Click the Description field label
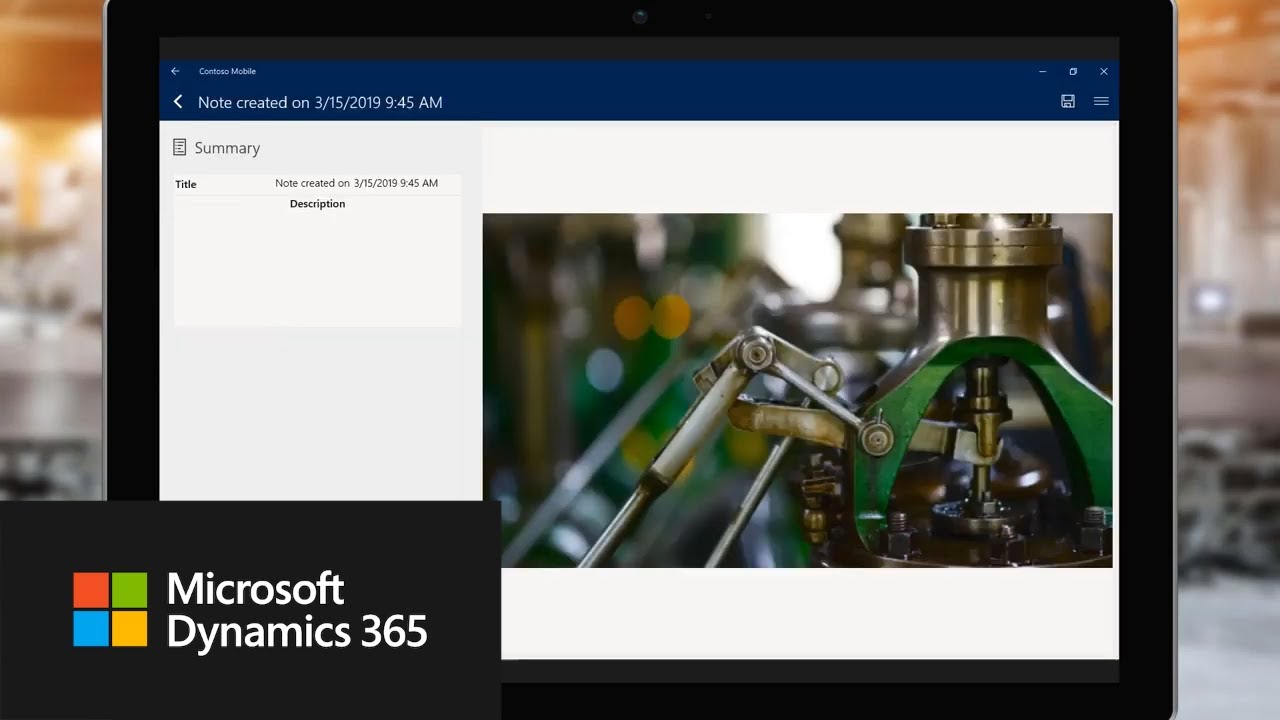 (317, 204)
